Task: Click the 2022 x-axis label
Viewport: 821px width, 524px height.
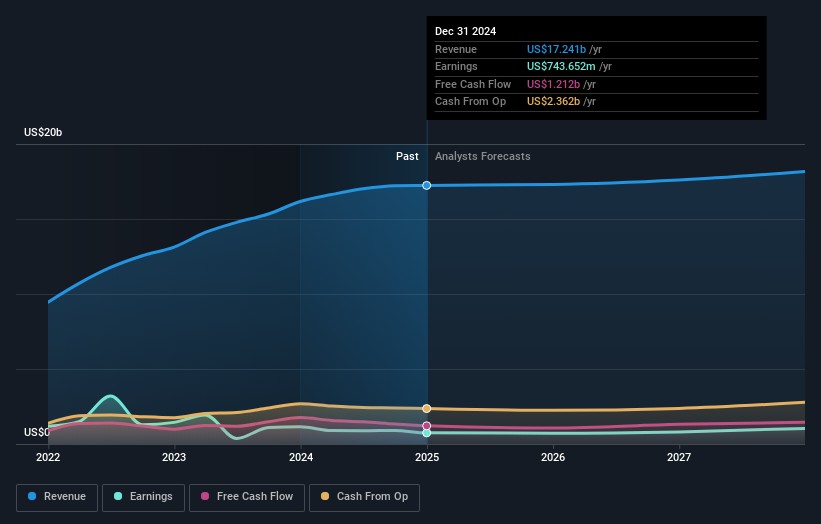Action: 48,458
